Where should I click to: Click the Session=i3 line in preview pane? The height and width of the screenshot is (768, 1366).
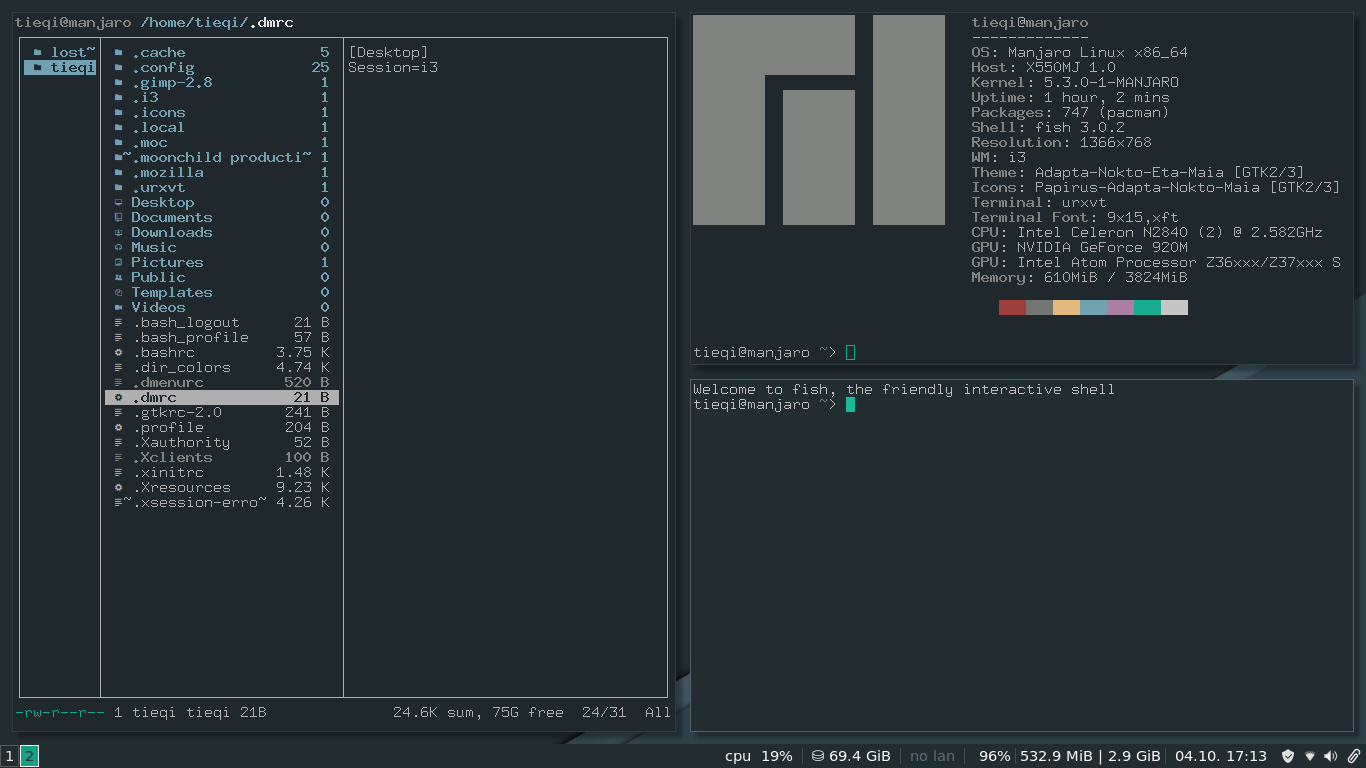coord(393,68)
